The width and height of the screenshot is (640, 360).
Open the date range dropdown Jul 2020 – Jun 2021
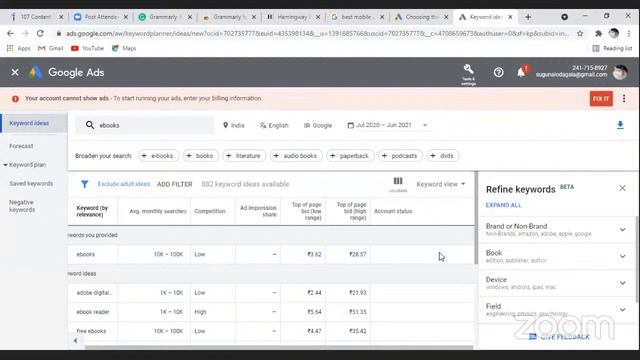[387, 125]
